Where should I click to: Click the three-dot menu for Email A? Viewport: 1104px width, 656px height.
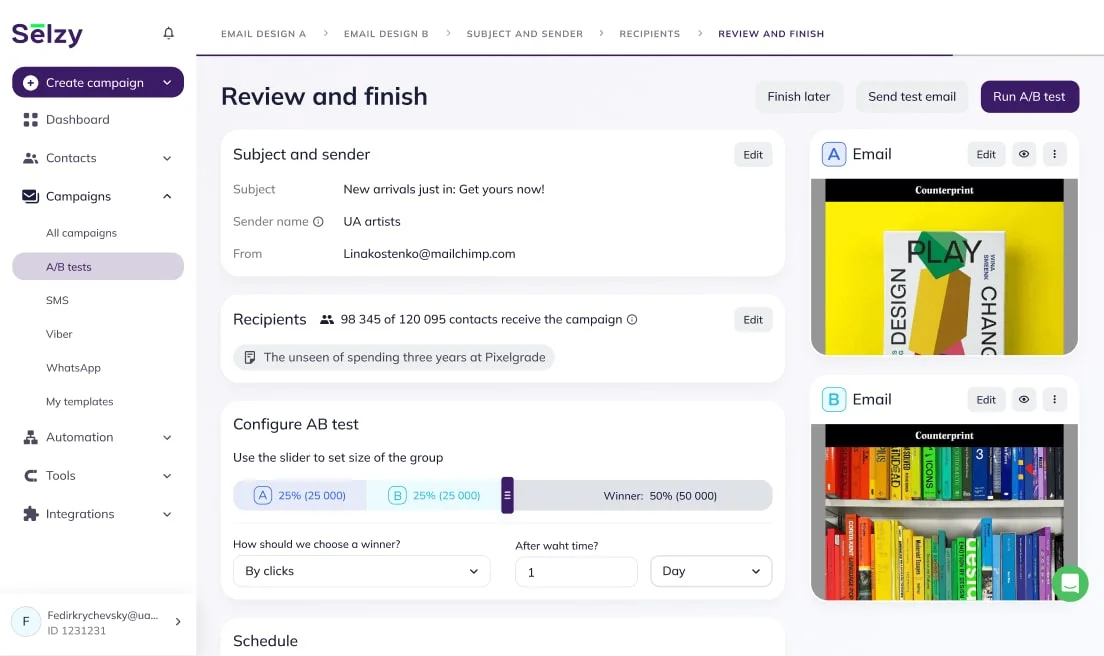[1054, 154]
